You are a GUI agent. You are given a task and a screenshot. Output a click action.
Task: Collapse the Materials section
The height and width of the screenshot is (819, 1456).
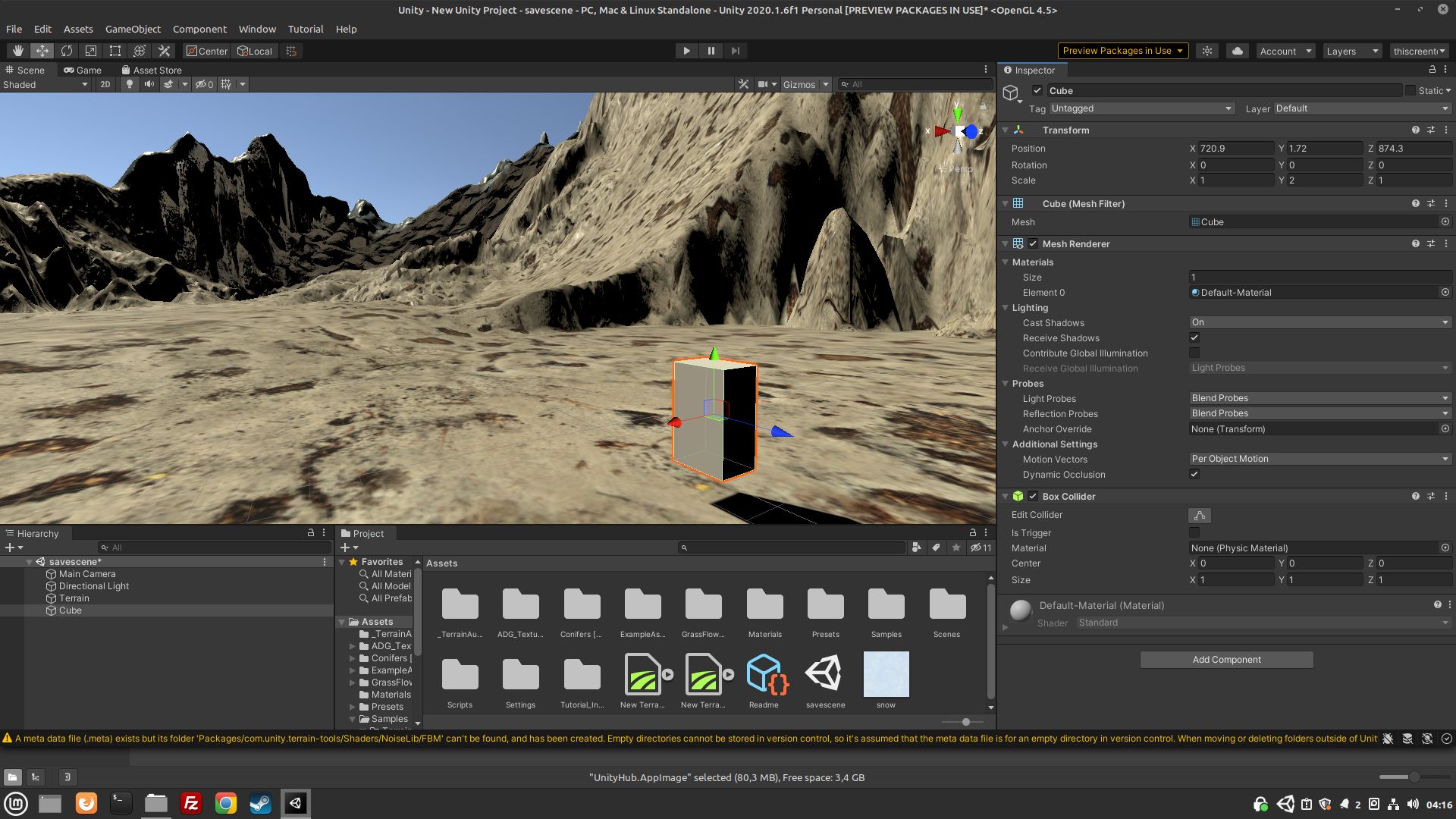coord(1006,262)
